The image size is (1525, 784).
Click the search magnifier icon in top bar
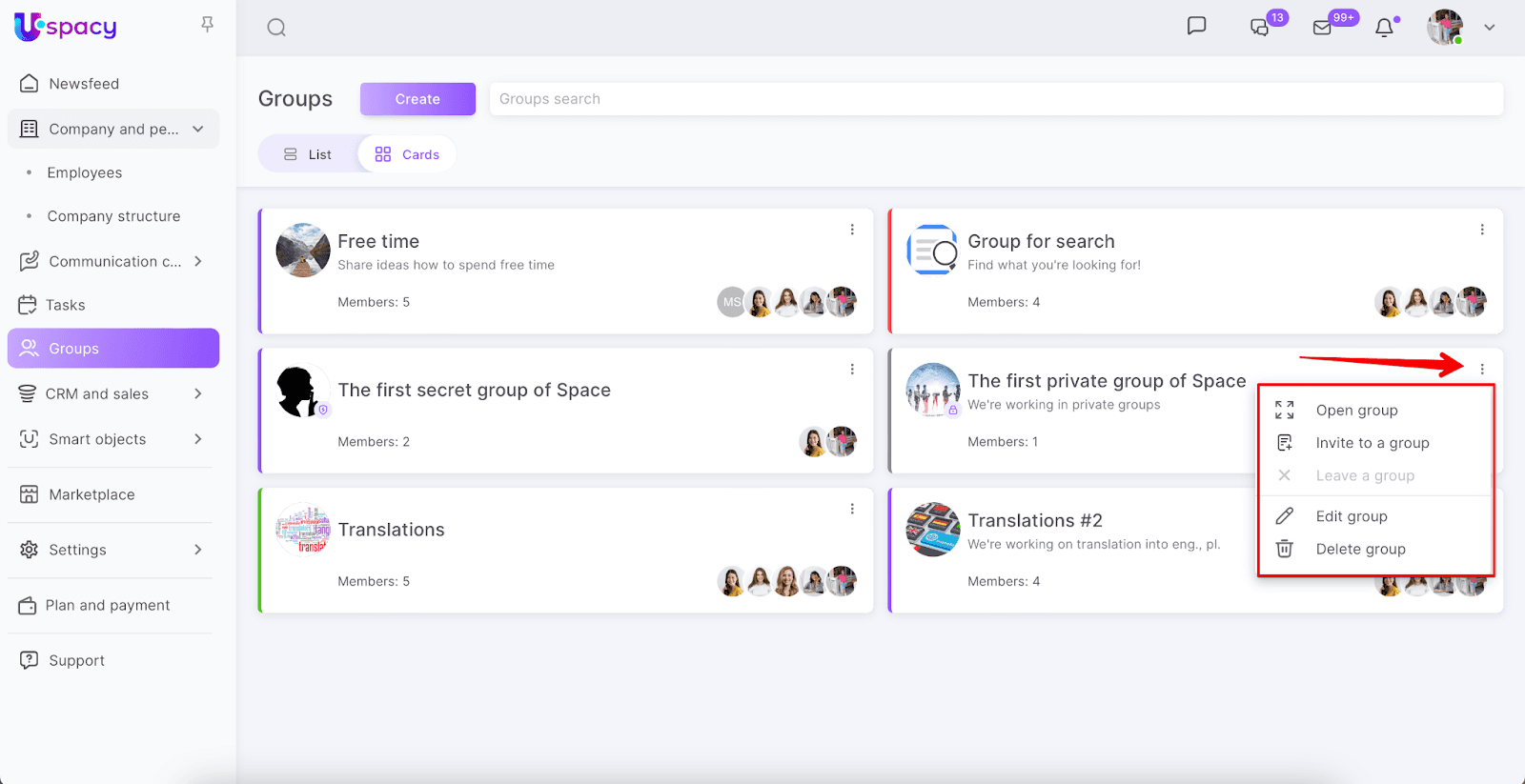[276, 28]
